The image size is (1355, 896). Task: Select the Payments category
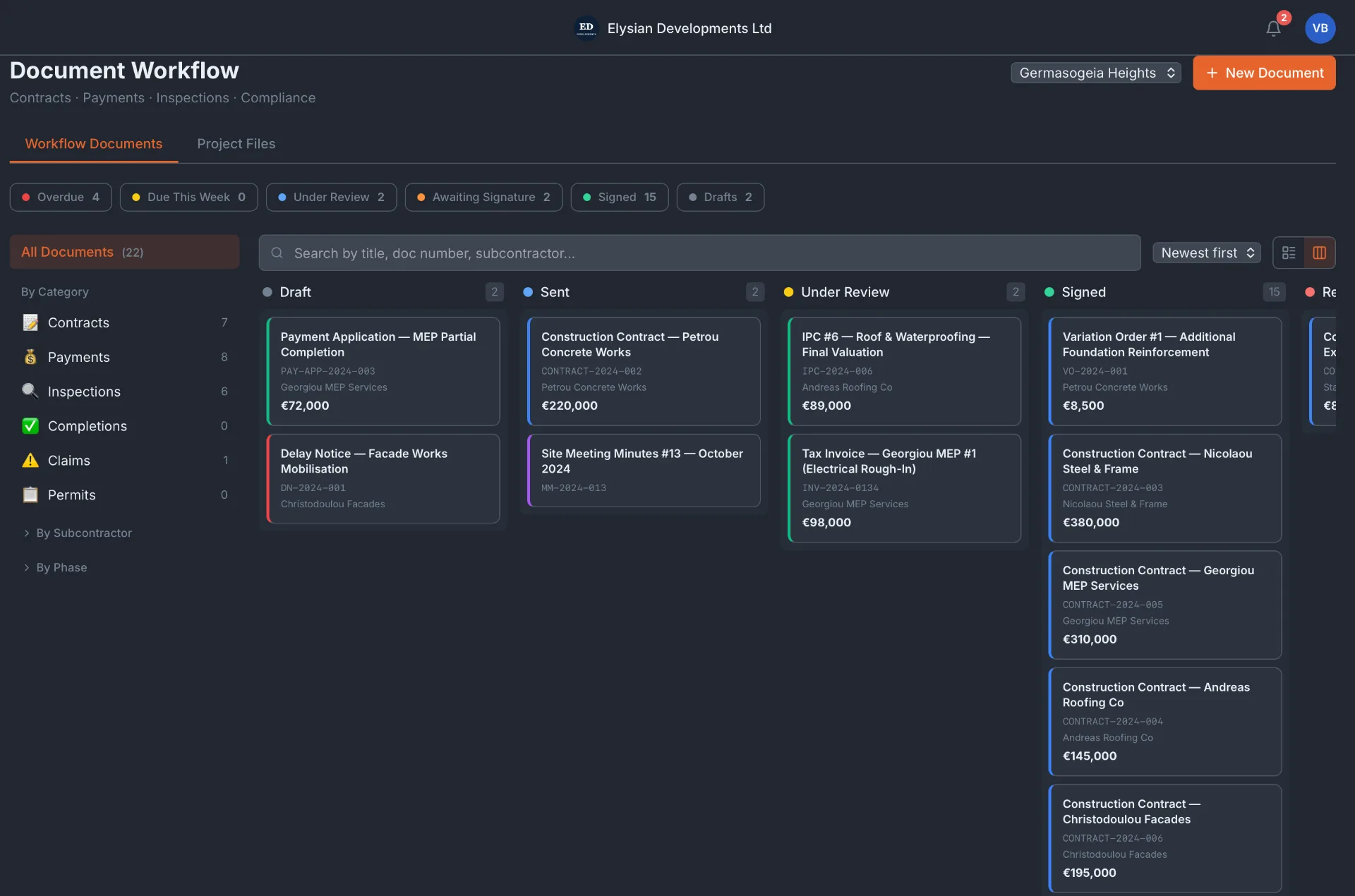[124, 357]
